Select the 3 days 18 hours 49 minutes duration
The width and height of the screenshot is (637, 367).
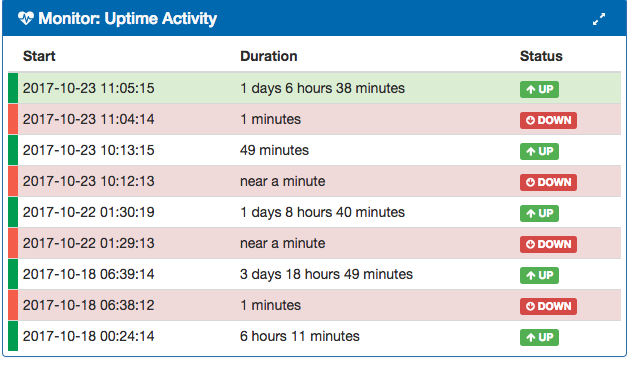[x=326, y=274]
